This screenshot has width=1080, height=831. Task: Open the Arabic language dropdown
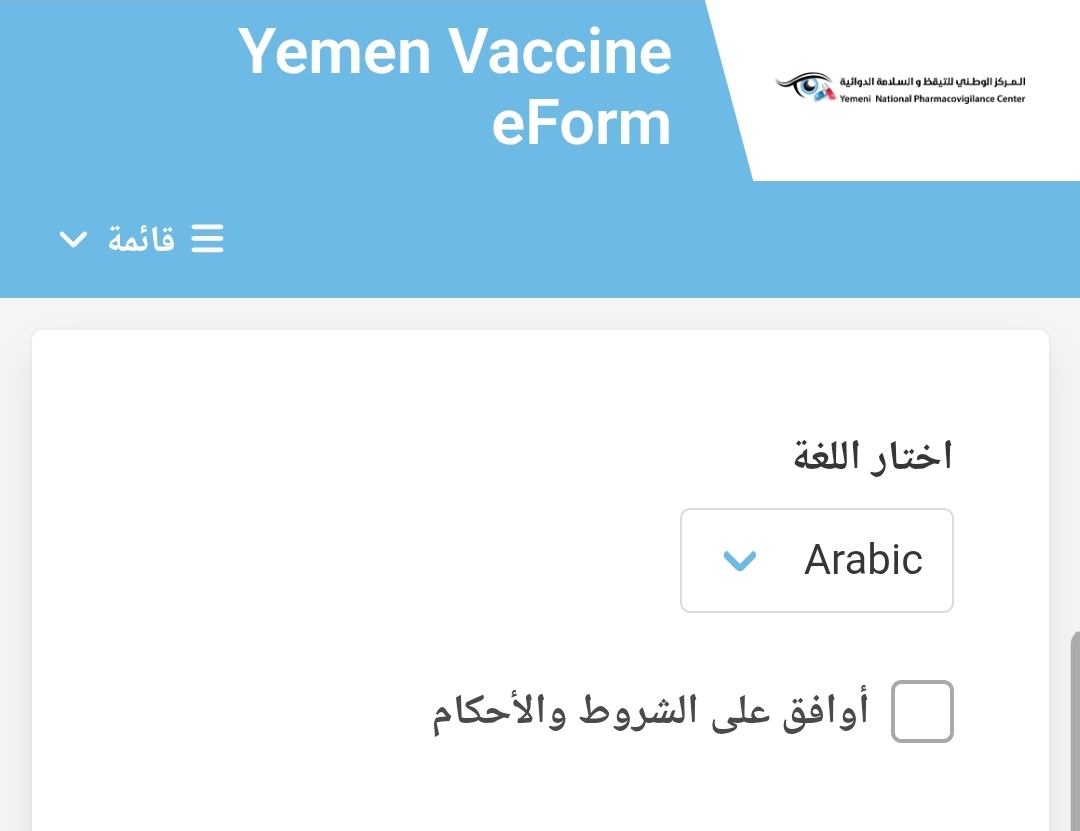point(817,560)
